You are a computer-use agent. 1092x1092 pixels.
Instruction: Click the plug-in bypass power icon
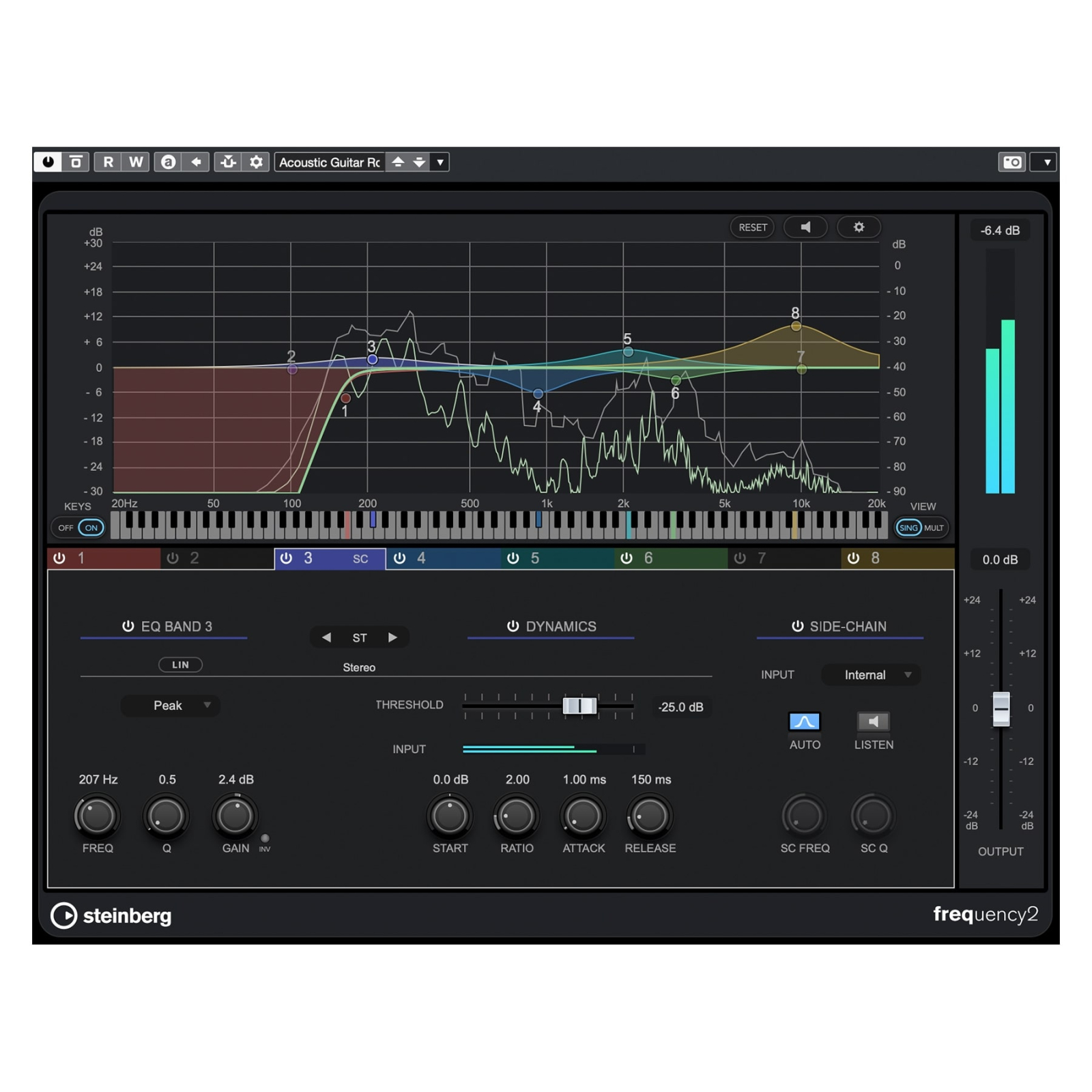(x=48, y=162)
